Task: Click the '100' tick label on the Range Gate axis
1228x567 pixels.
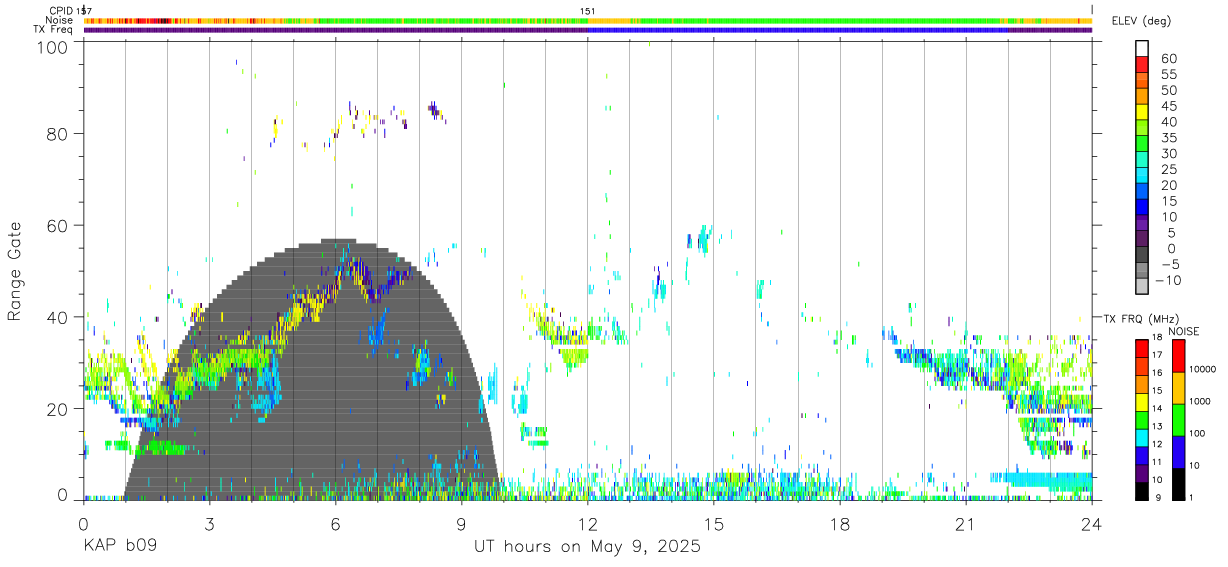Action: tap(52, 45)
